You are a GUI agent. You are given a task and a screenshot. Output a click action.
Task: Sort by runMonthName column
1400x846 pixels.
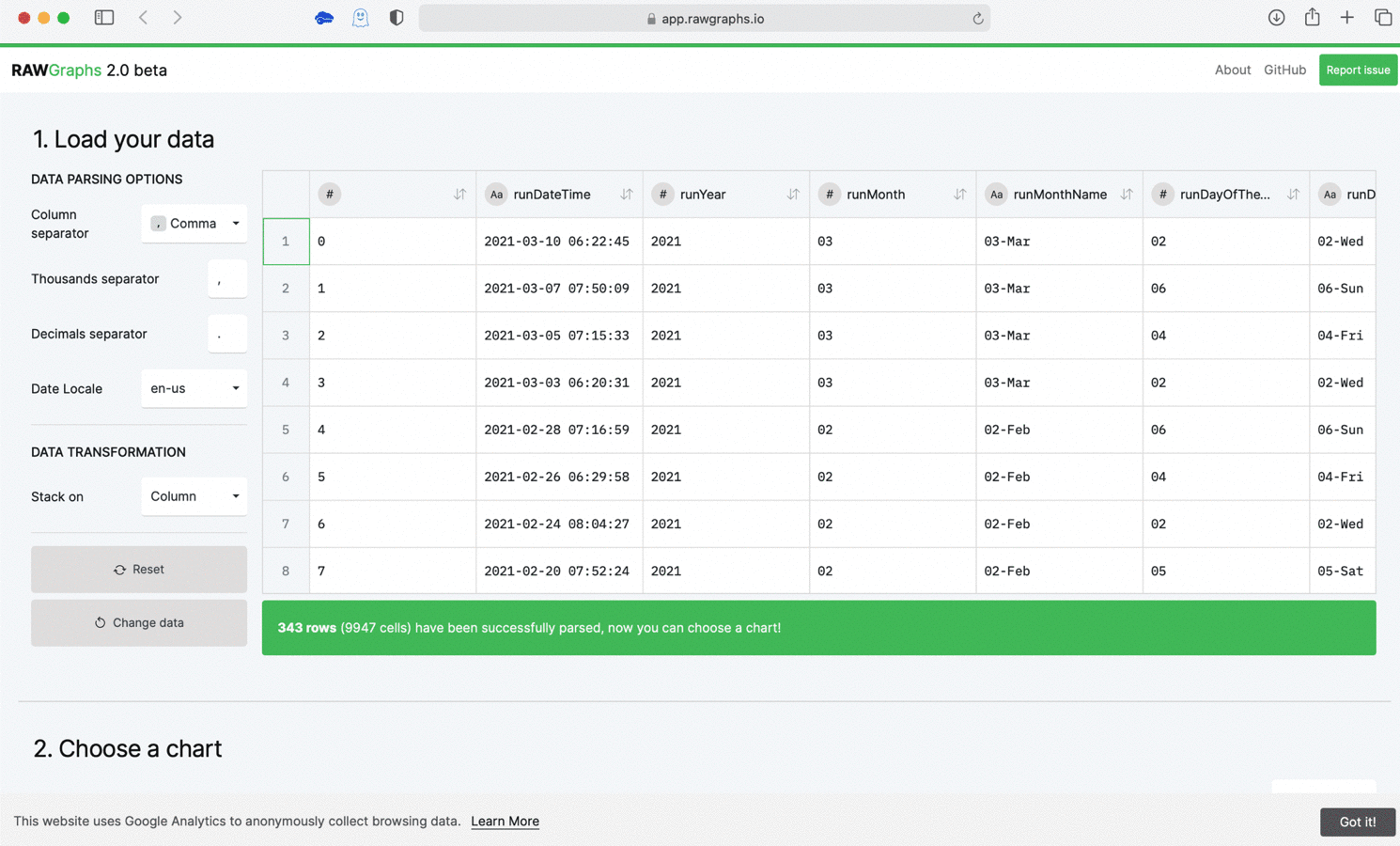point(1126,195)
